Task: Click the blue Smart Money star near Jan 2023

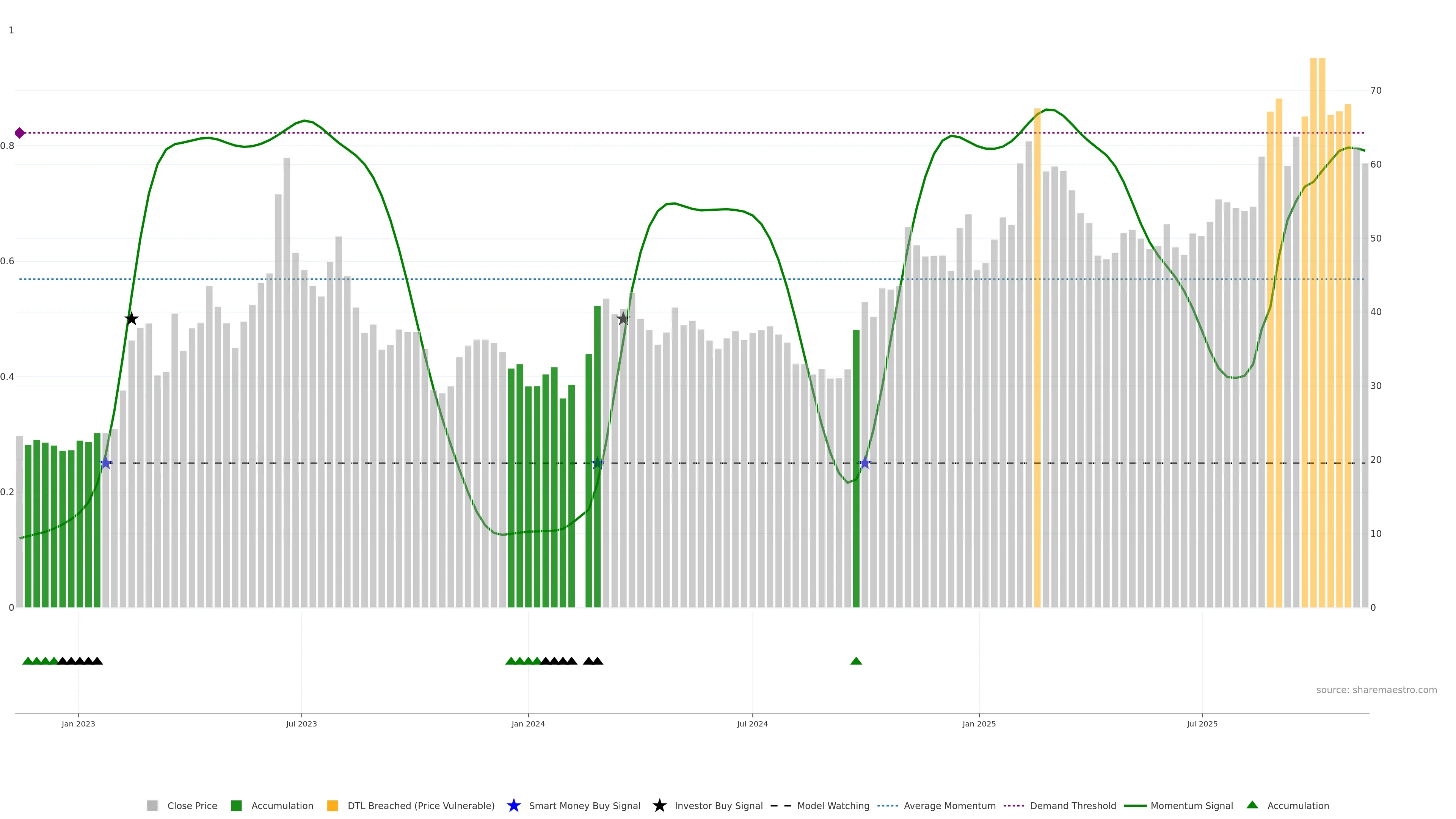Action: pos(106,463)
